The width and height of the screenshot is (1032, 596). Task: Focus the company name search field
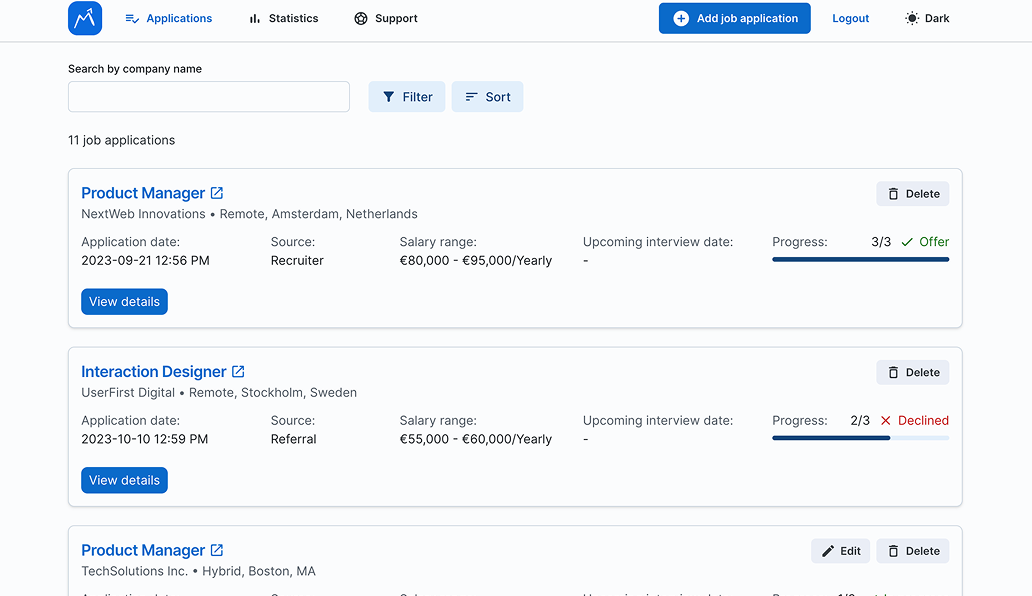(x=209, y=97)
